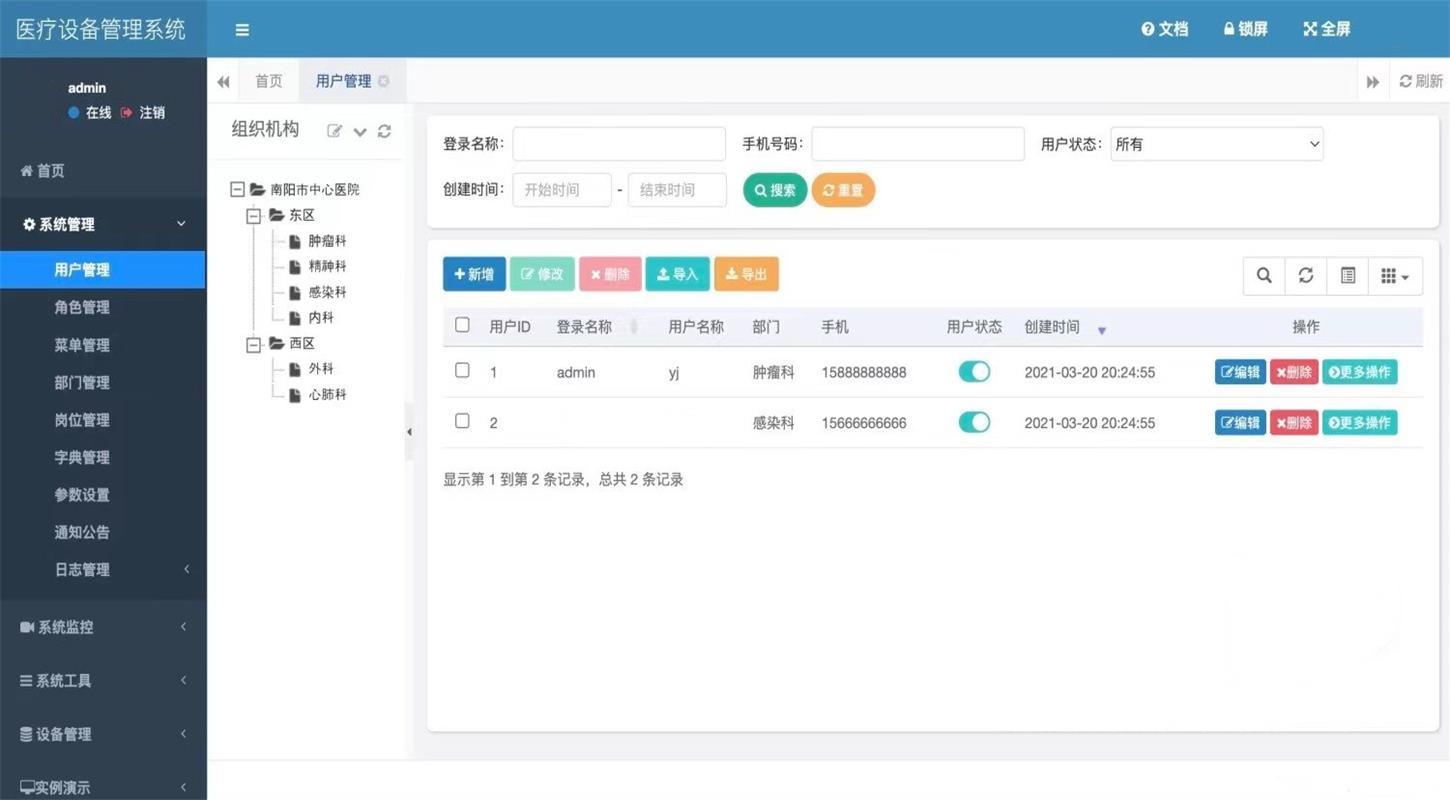Collapse the 东区 tree node
Viewport: 1450px width, 800px height.
254,216
